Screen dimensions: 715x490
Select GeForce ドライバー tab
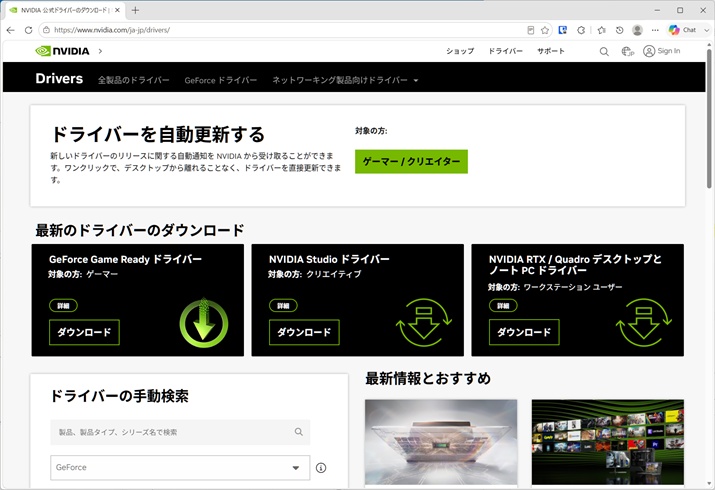tap(221, 80)
